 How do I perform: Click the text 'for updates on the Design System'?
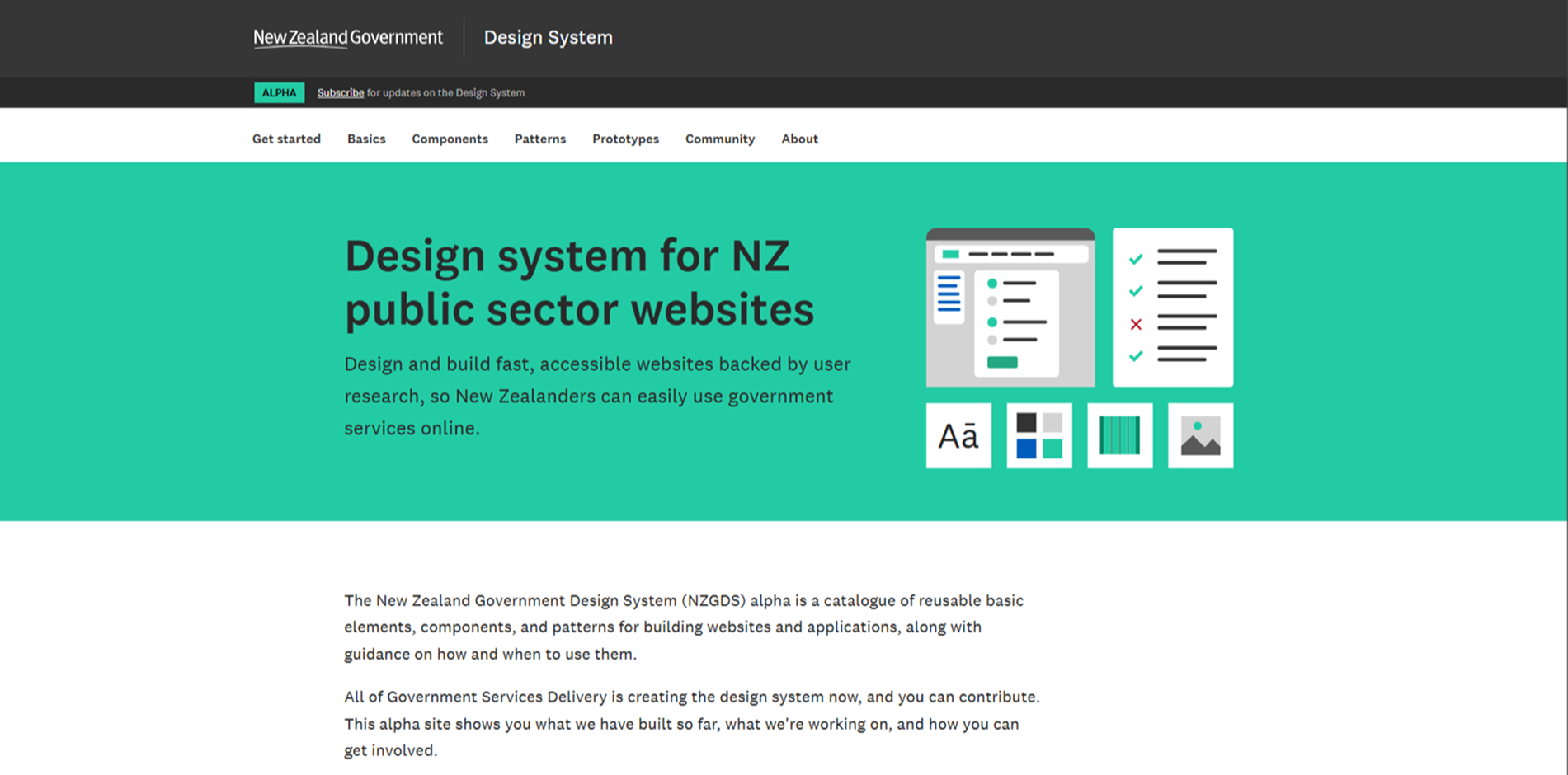(x=445, y=92)
